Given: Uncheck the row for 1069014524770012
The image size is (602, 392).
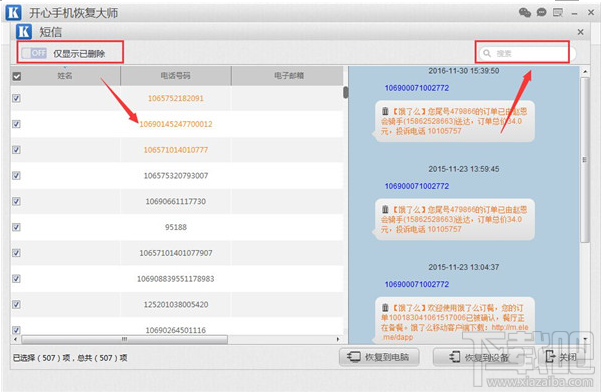Looking at the screenshot, I should tap(16, 124).
